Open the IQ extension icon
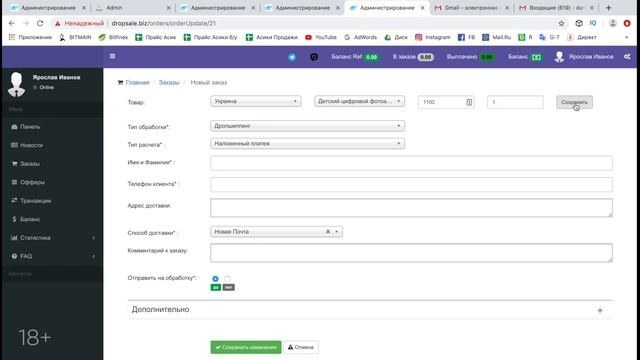 coord(593,23)
